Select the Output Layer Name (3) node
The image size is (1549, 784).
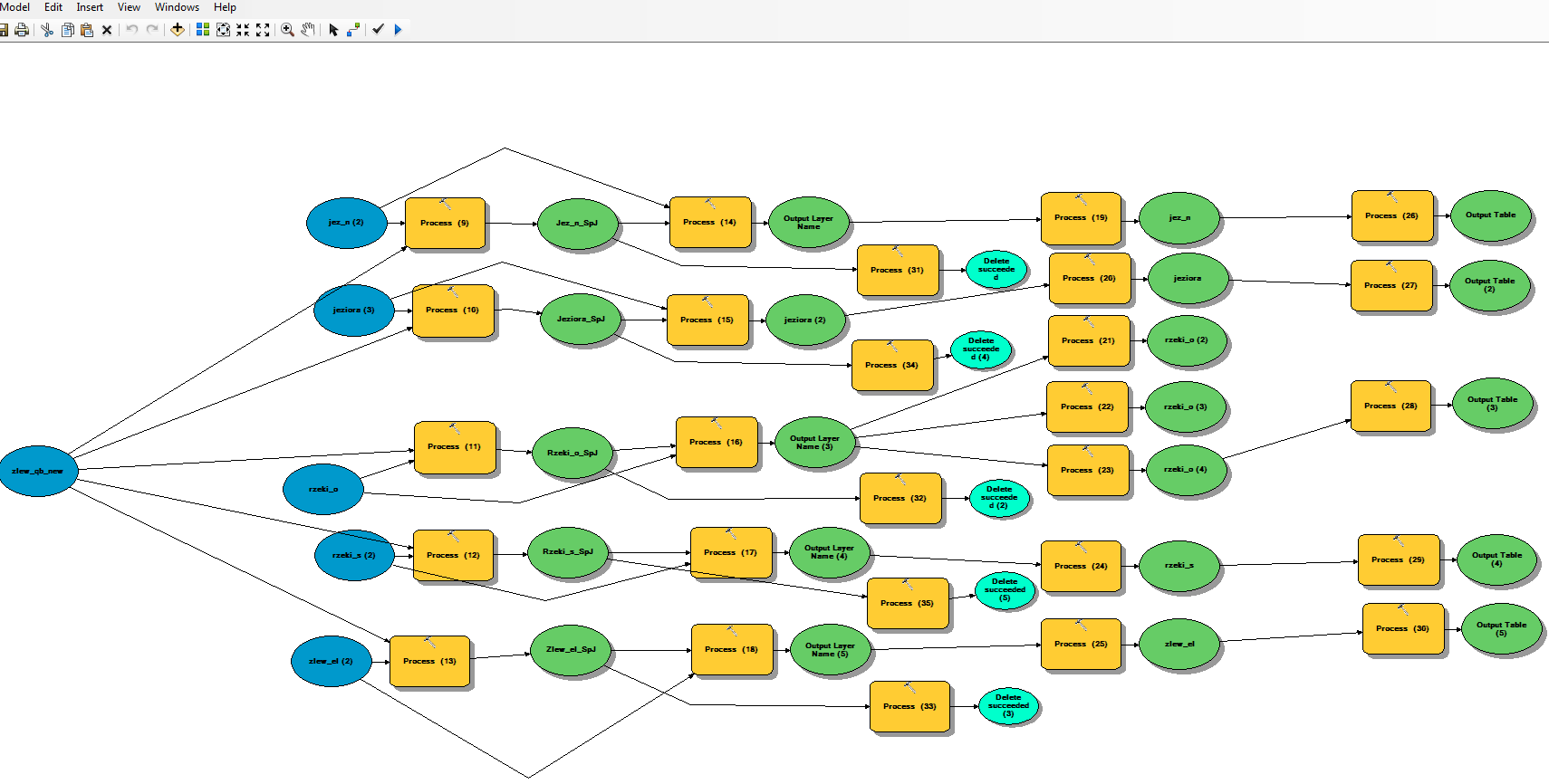click(814, 443)
